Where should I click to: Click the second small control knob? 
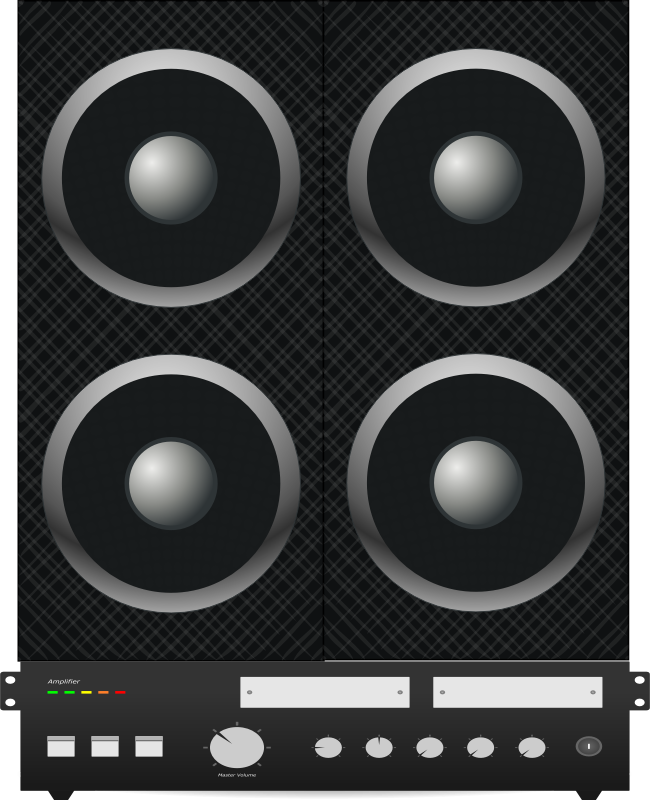click(379, 747)
